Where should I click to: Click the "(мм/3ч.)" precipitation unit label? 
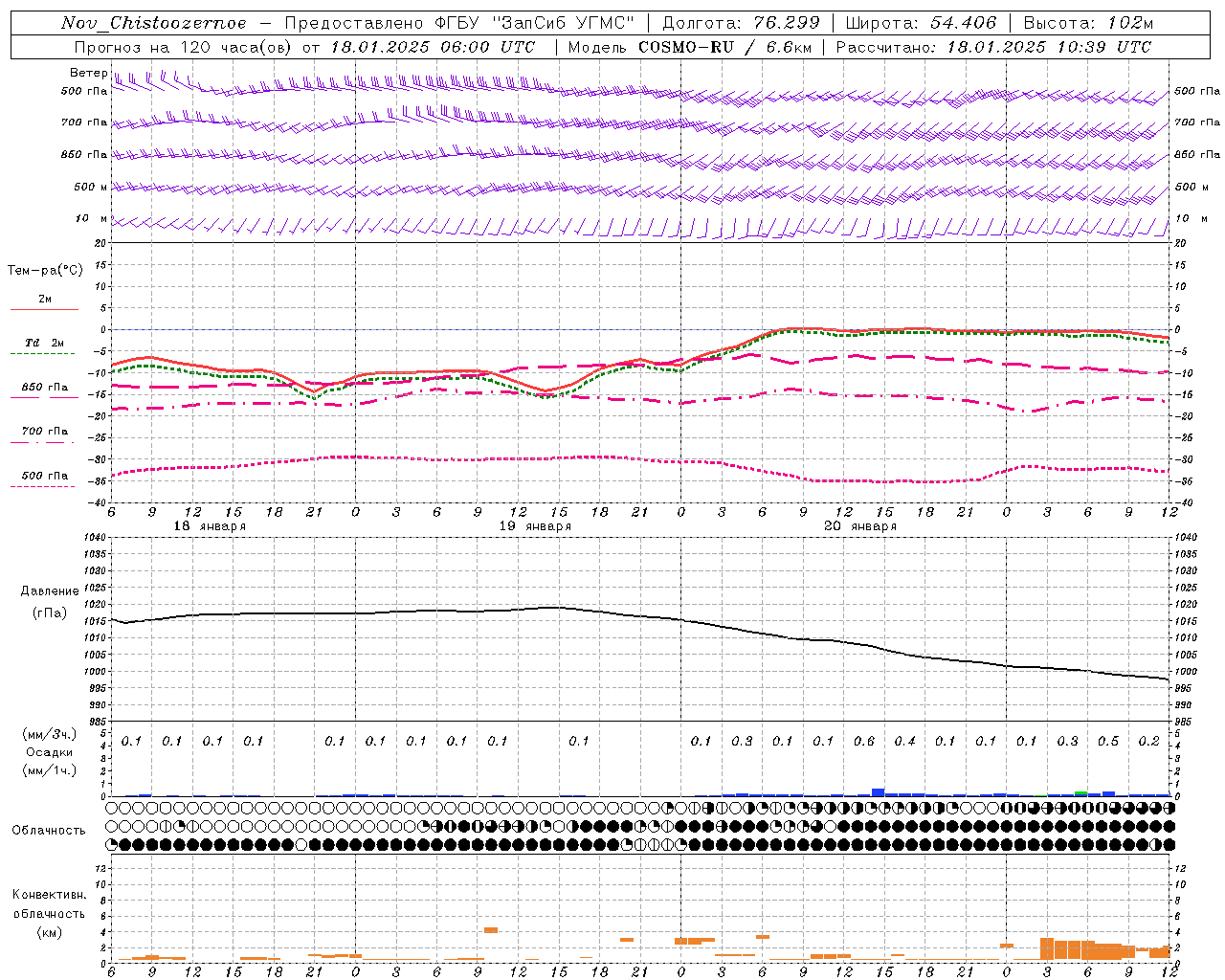(50, 734)
